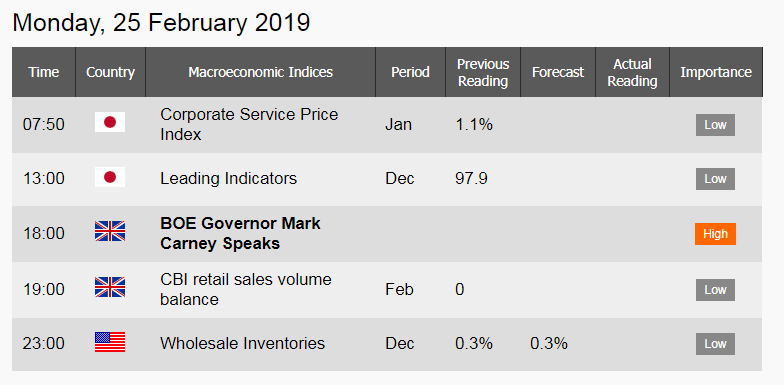Open BOE Governor Mark Carney Speaks event
Image resolution: width=784 pixels, height=385 pixels.
click(240, 234)
